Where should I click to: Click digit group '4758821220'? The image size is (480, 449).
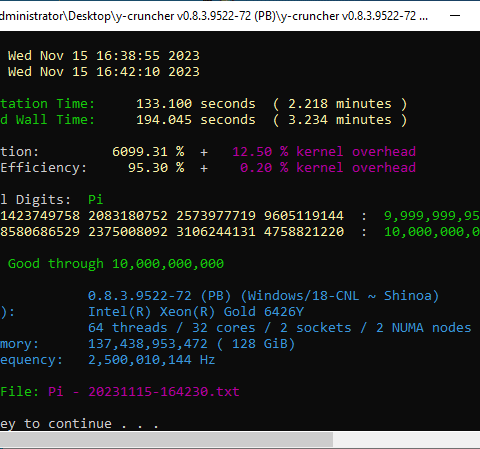pos(304,232)
